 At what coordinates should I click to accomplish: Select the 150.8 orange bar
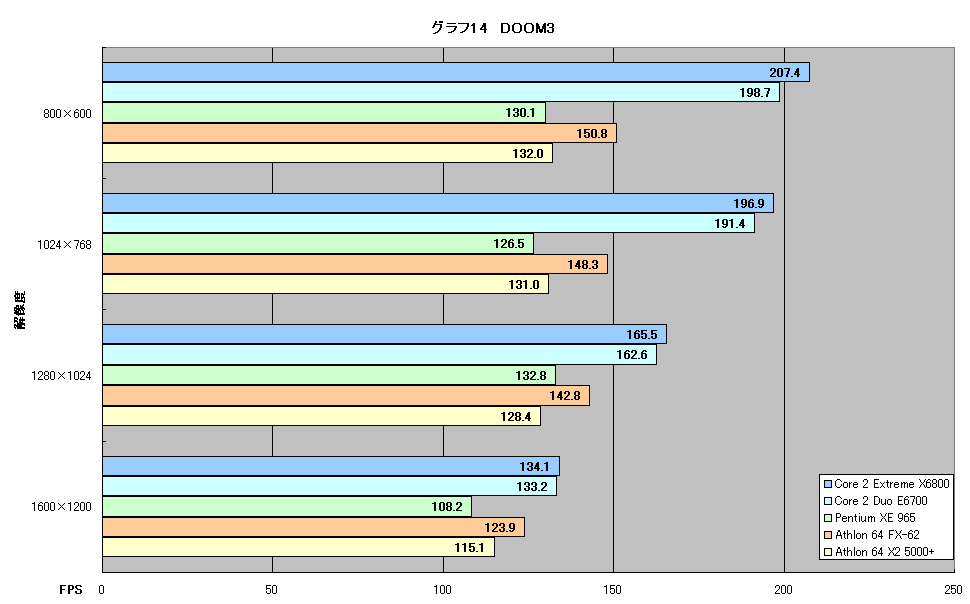[x=359, y=133]
